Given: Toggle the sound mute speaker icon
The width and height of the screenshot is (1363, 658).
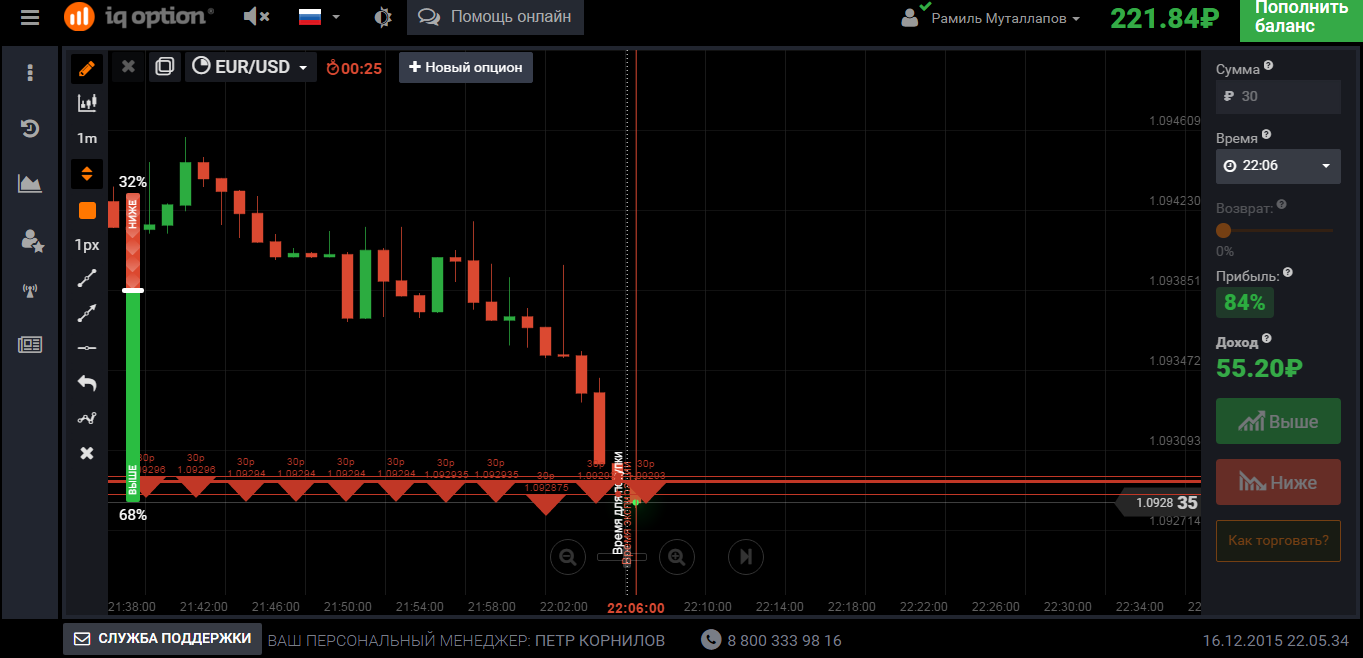Looking at the screenshot, I should 257,16.
